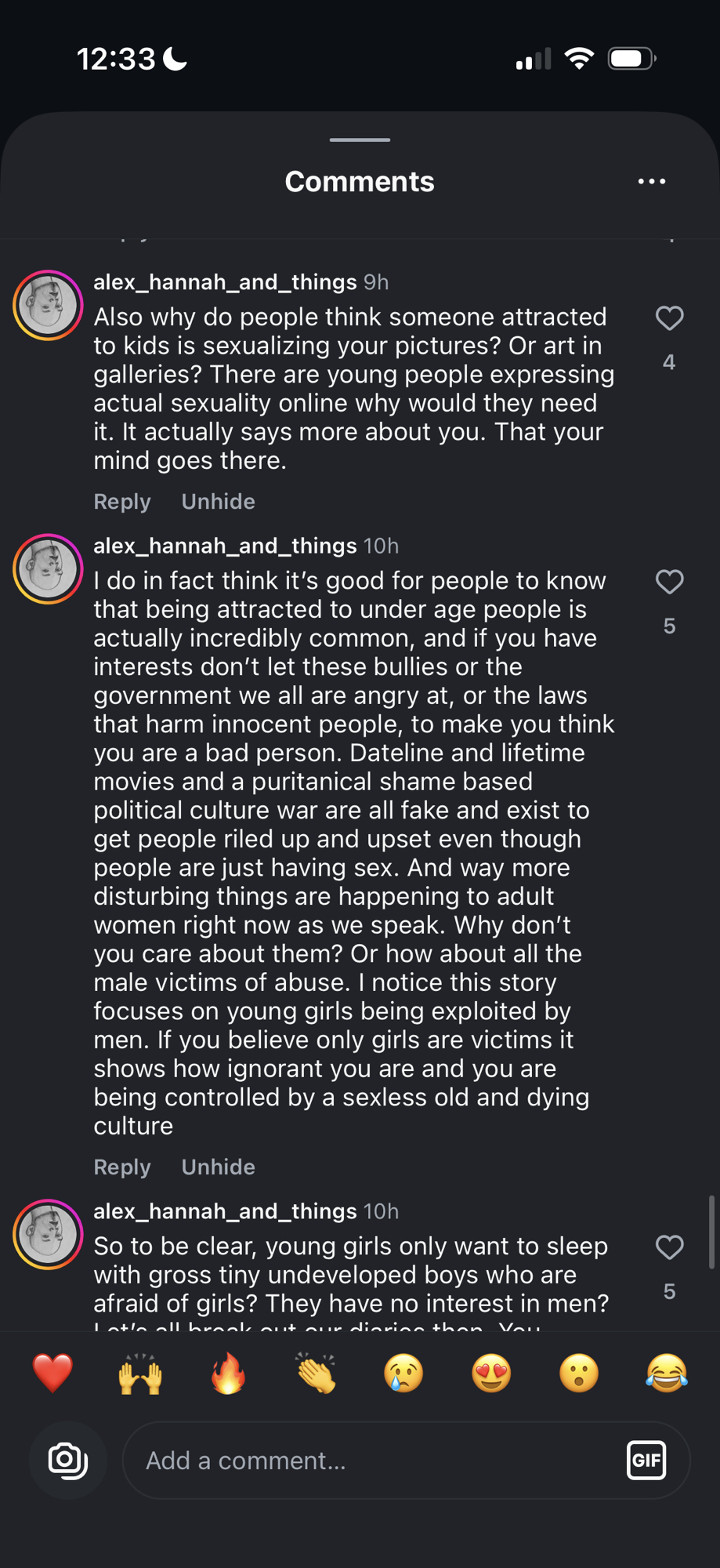This screenshot has width=720, height=1568.
Task: Like the 9h comment with 4 likes
Action: click(x=669, y=318)
